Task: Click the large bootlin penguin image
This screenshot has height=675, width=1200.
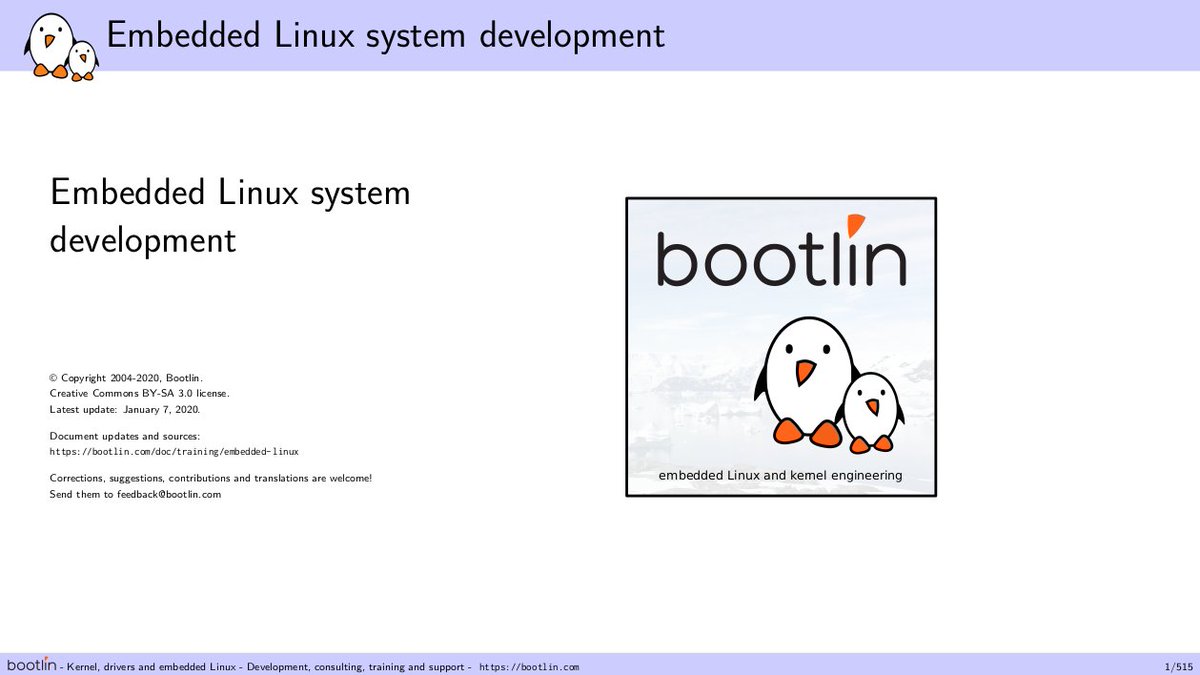Action: [x=781, y=347]
